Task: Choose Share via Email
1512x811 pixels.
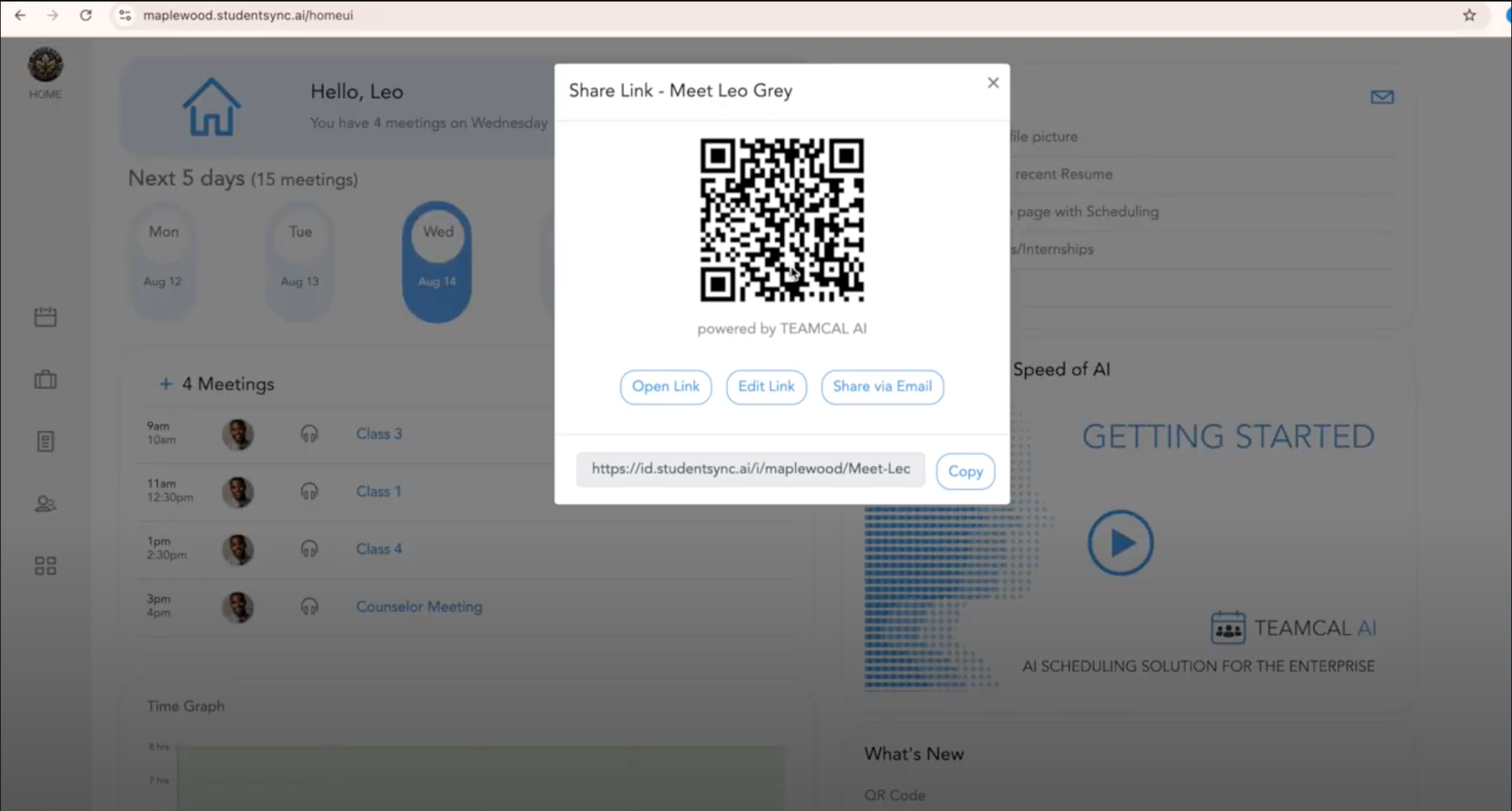Action: pos(882,387)
